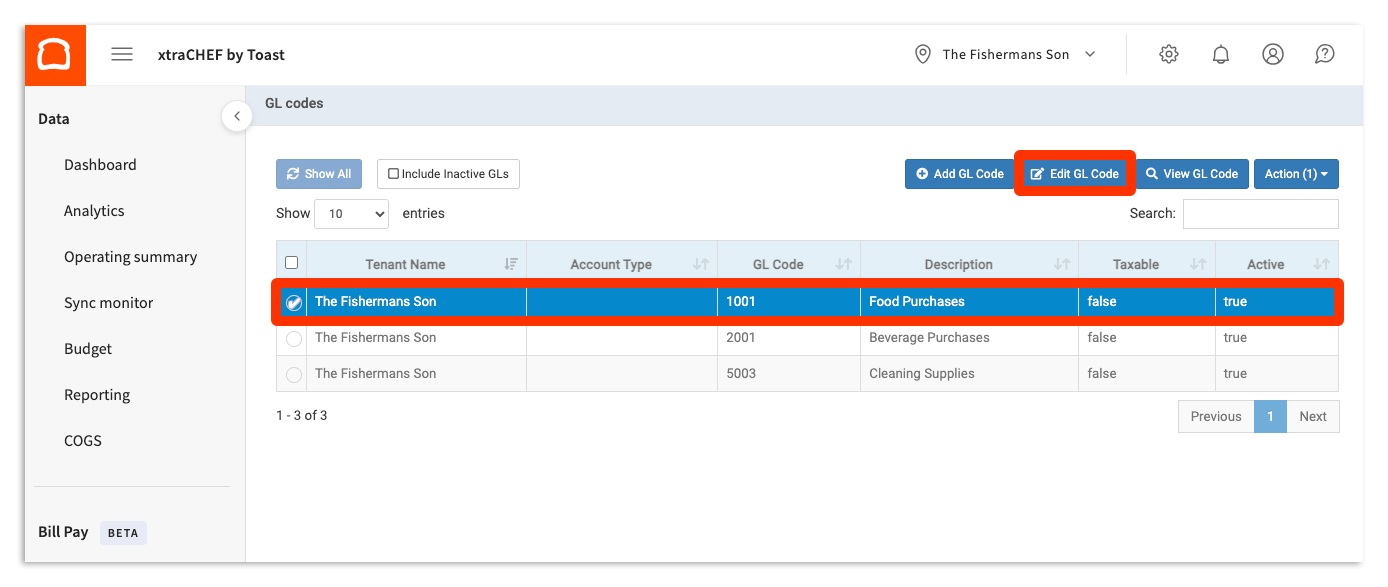Click the location pin icon
Image resolution: width=1388 pixels, height=587 pixels.
pyautogui.click(x=922, y=54)
